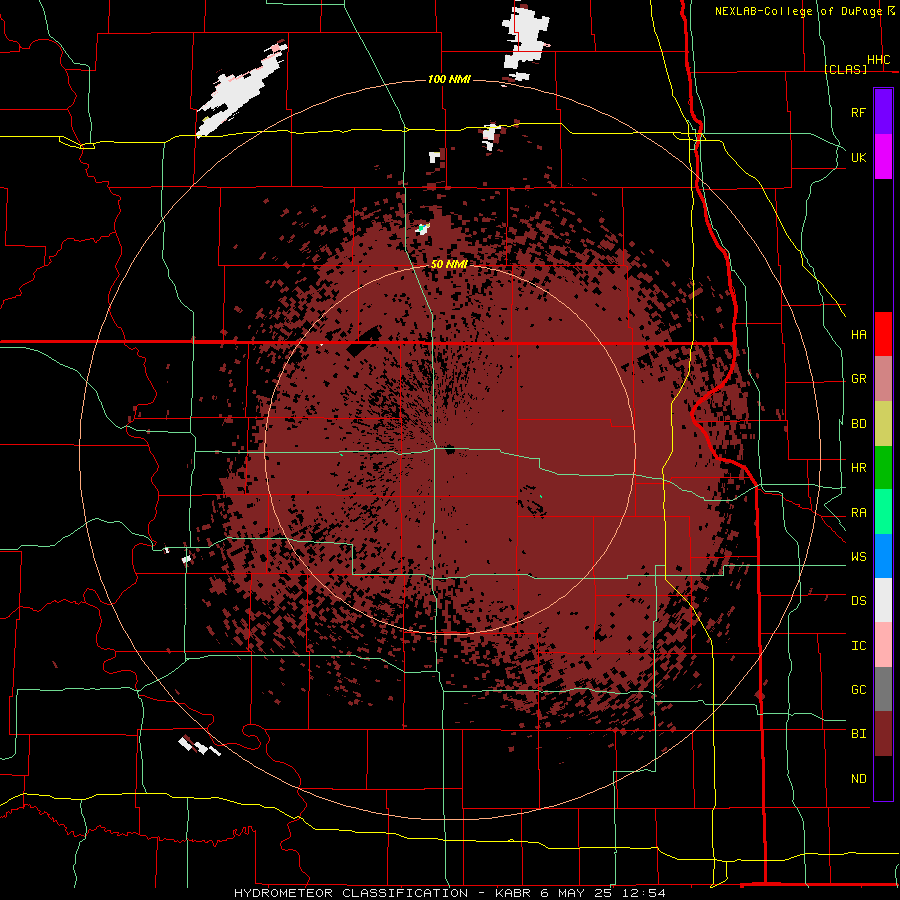Click the GR legend label
Image resolution: width=900 pixels, height=900 pixels.
[x=858, y=379]
